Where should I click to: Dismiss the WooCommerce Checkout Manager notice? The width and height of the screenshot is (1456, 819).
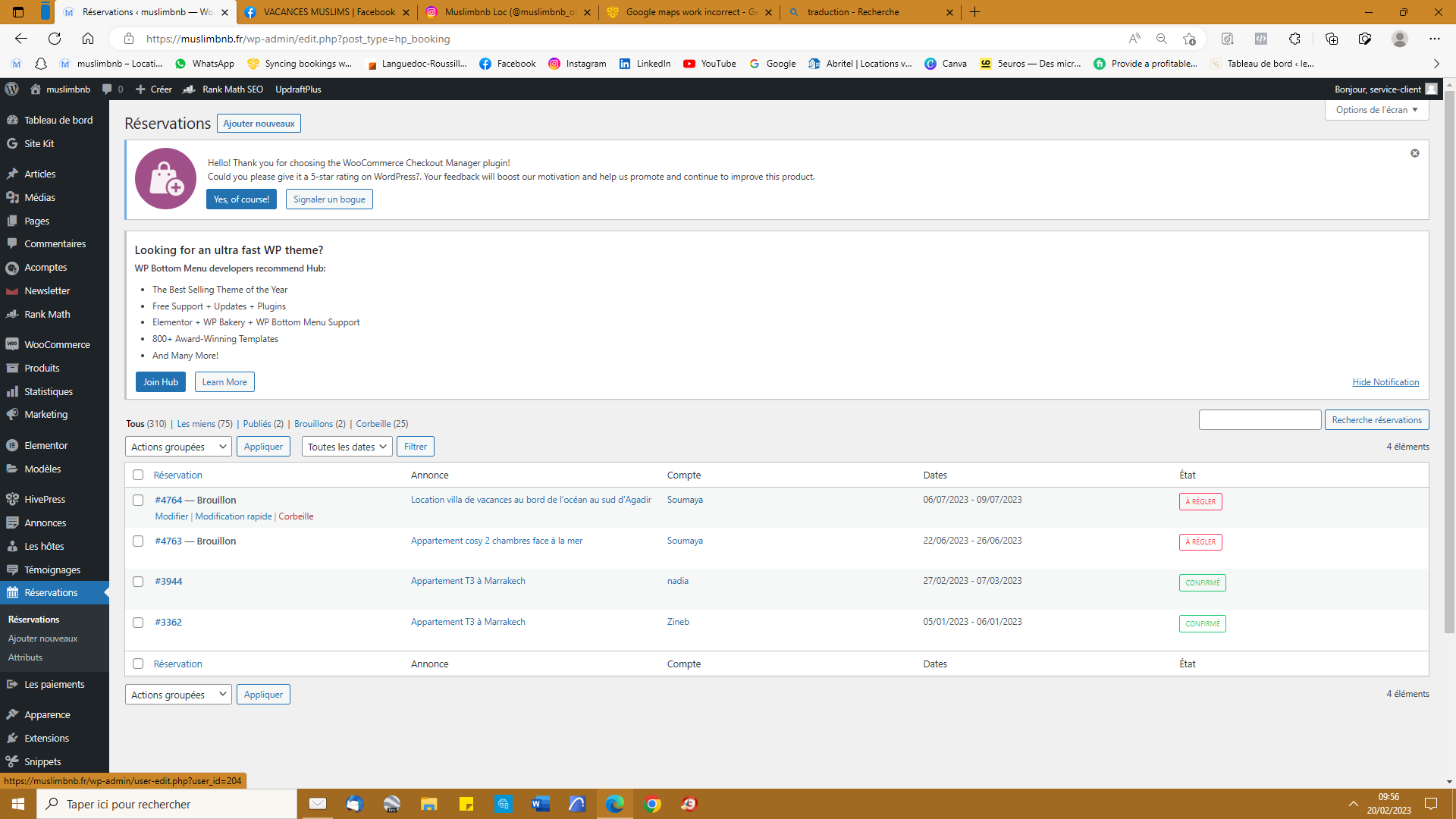(x=1414, y=153)
